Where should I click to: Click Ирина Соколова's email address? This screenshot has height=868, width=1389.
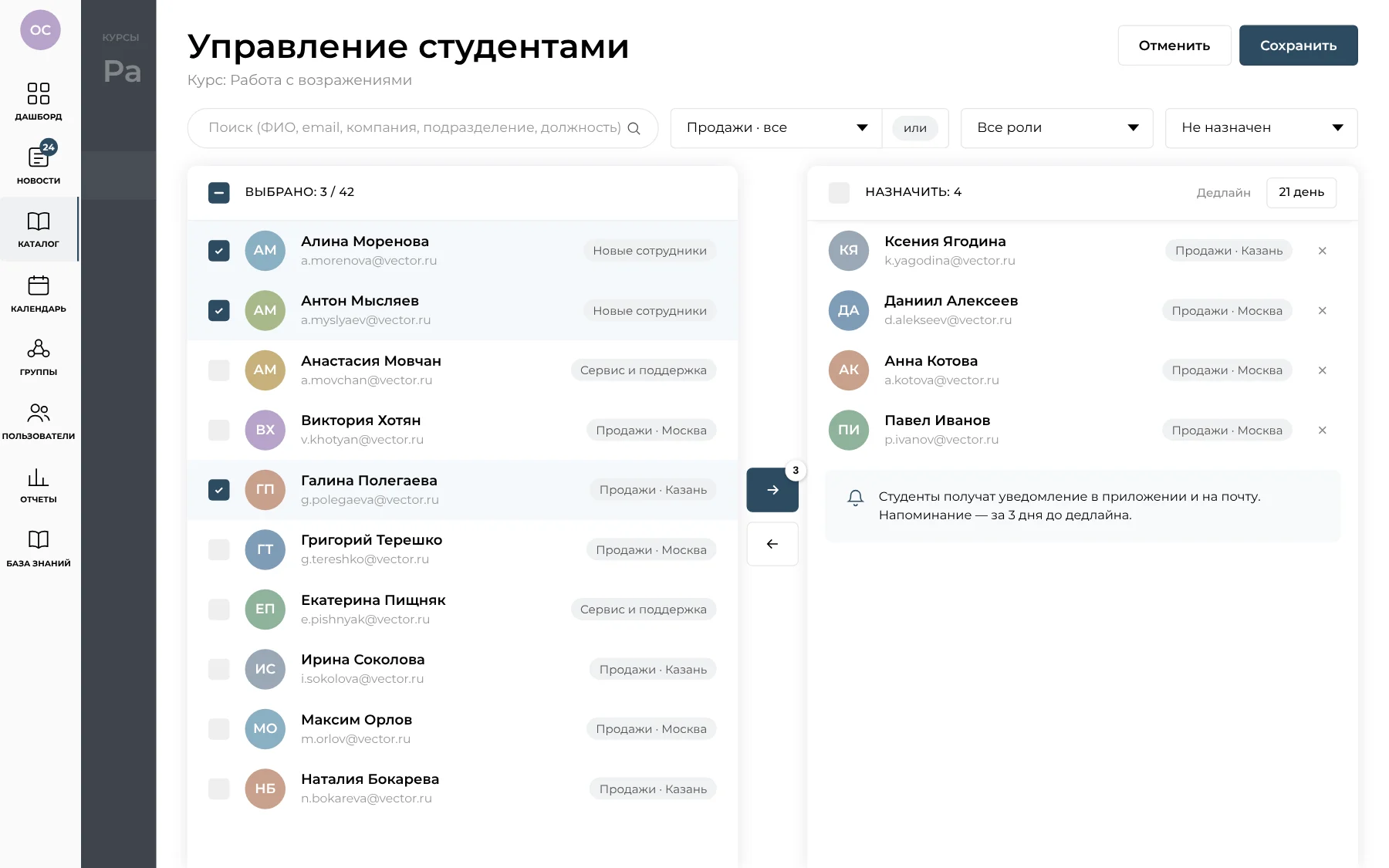click(x=363, y=679)
